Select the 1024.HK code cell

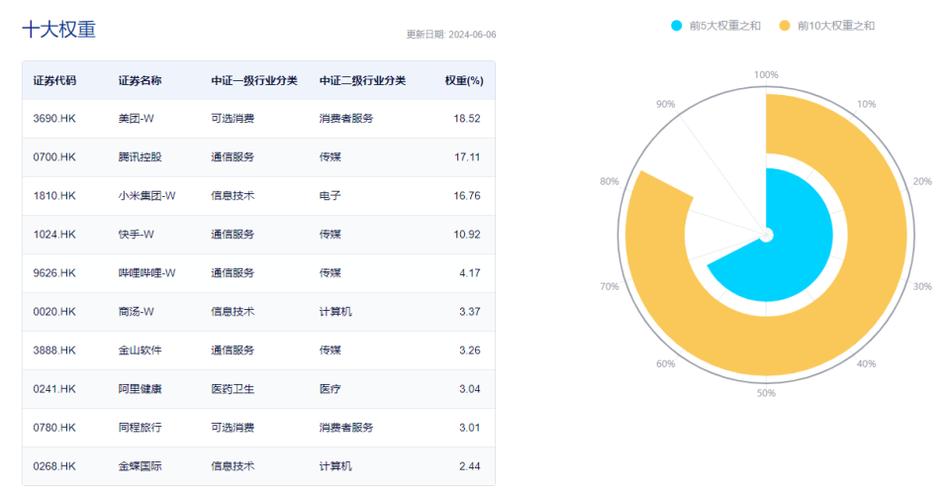(x=55, y=235)
